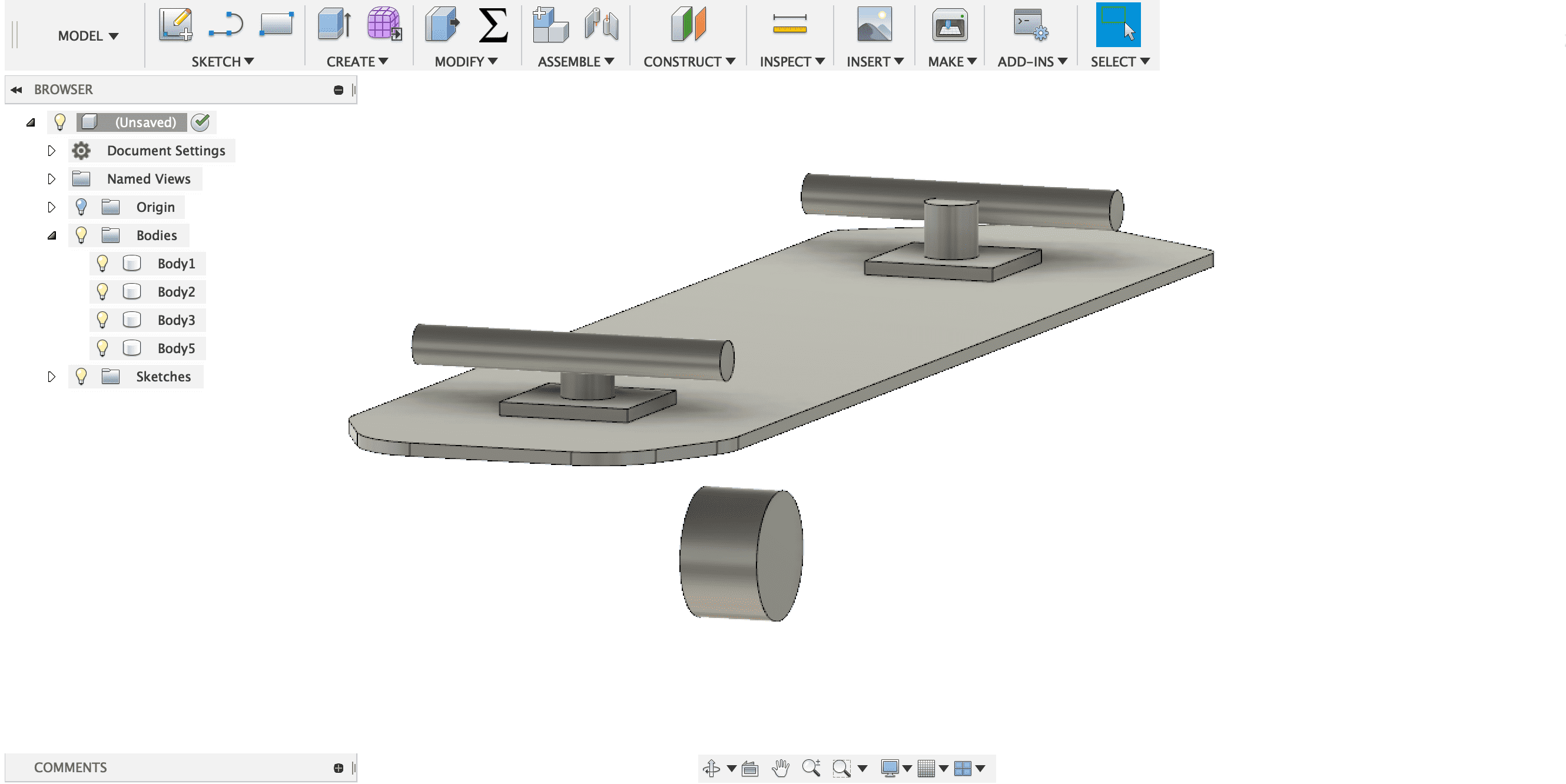The height and width of the screenshot is (784, 1566).
Task: Collapse the BROWSER panel arrows
Action: [16, 90]
